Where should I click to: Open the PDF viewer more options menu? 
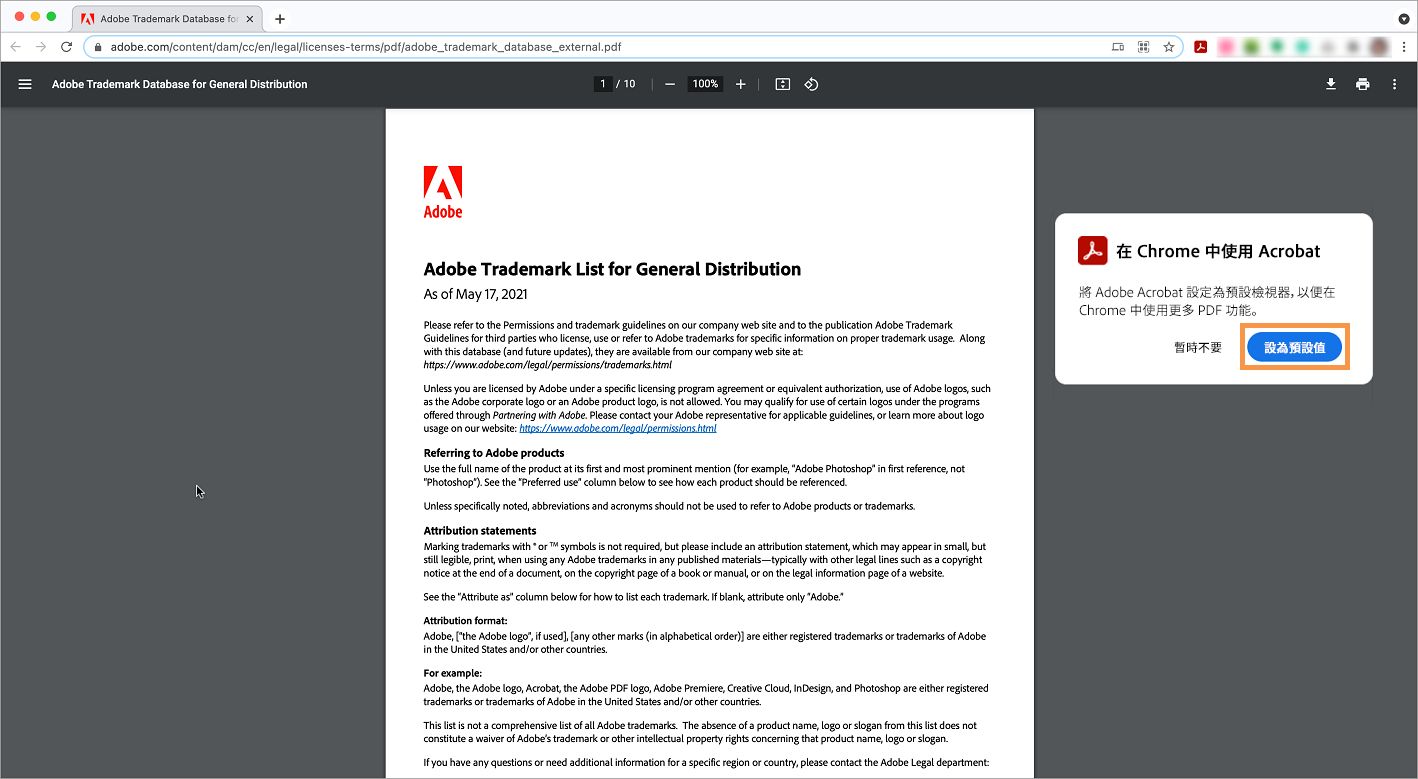(x=1394, y=84)
